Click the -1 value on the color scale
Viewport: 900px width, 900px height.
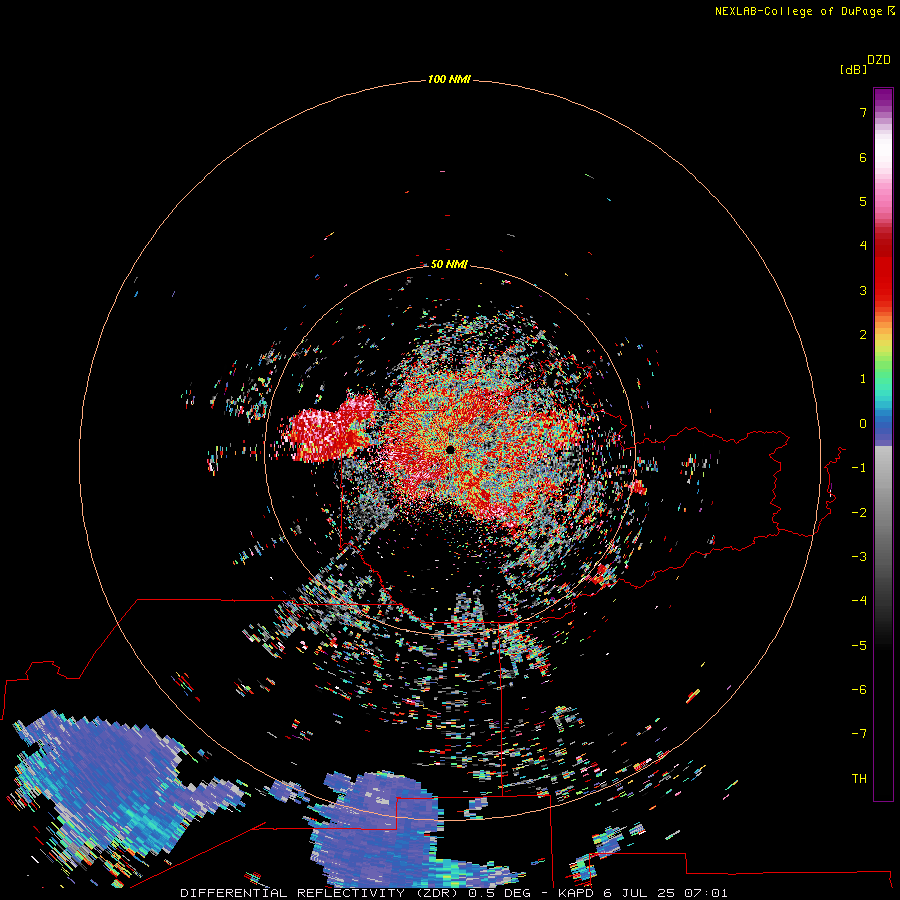(x=859, y=468)
